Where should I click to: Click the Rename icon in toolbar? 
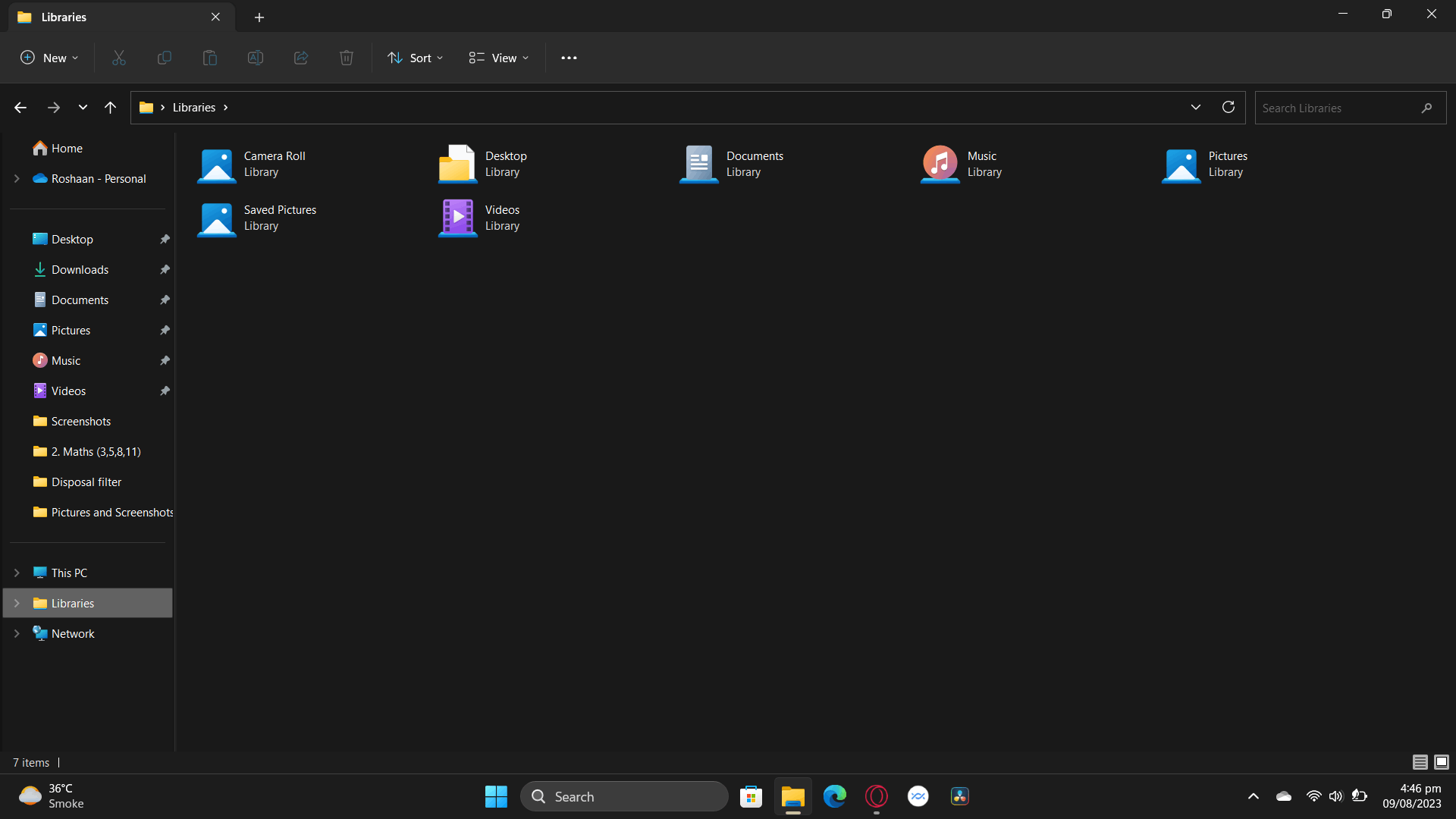pyautogui.click(x=256, y=58)
